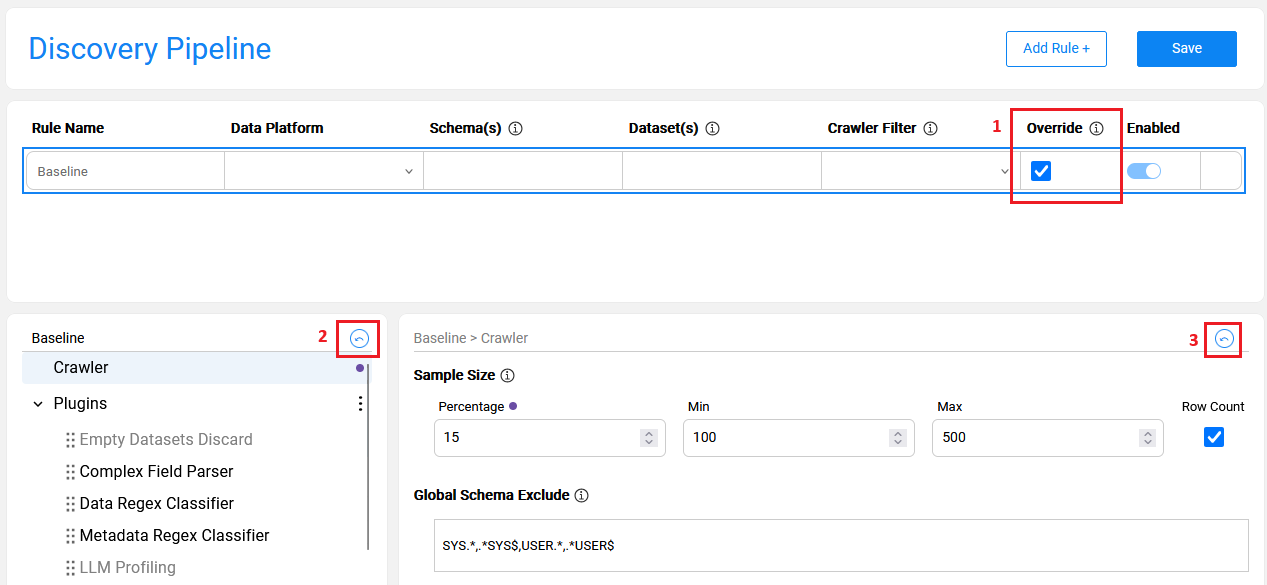Screen dimensions: 1267x585
Task: Open the Crawler Filter dropdown
Action: [918, 171]
